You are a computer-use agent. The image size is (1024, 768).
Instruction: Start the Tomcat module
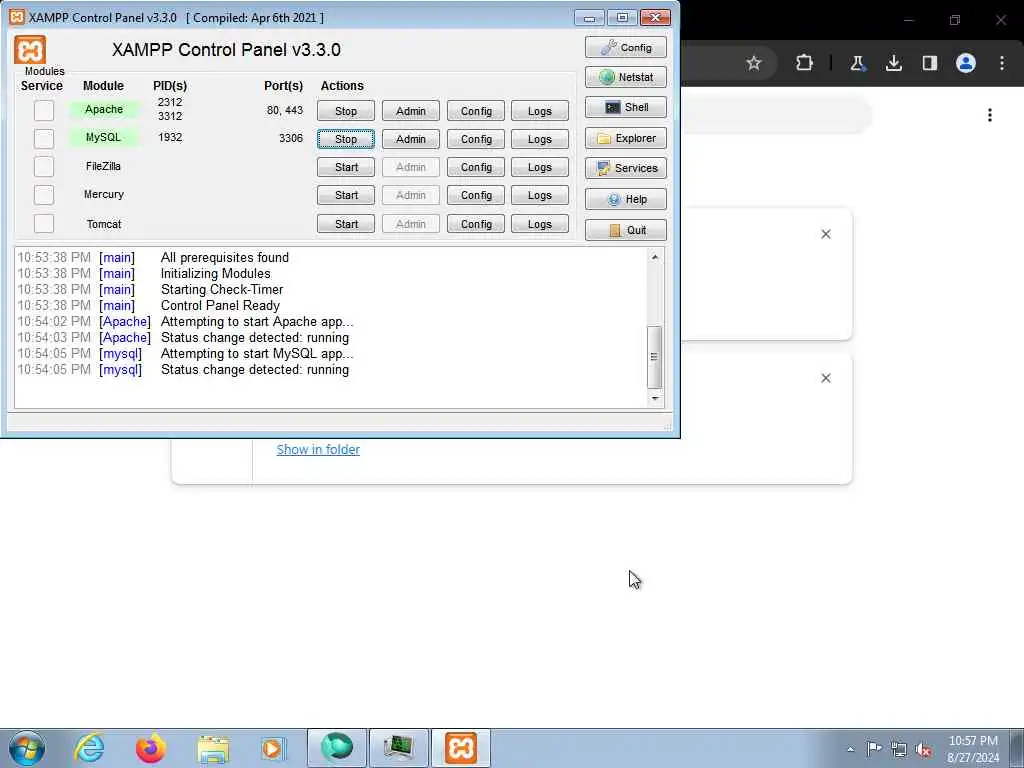(x=346, y=224)
